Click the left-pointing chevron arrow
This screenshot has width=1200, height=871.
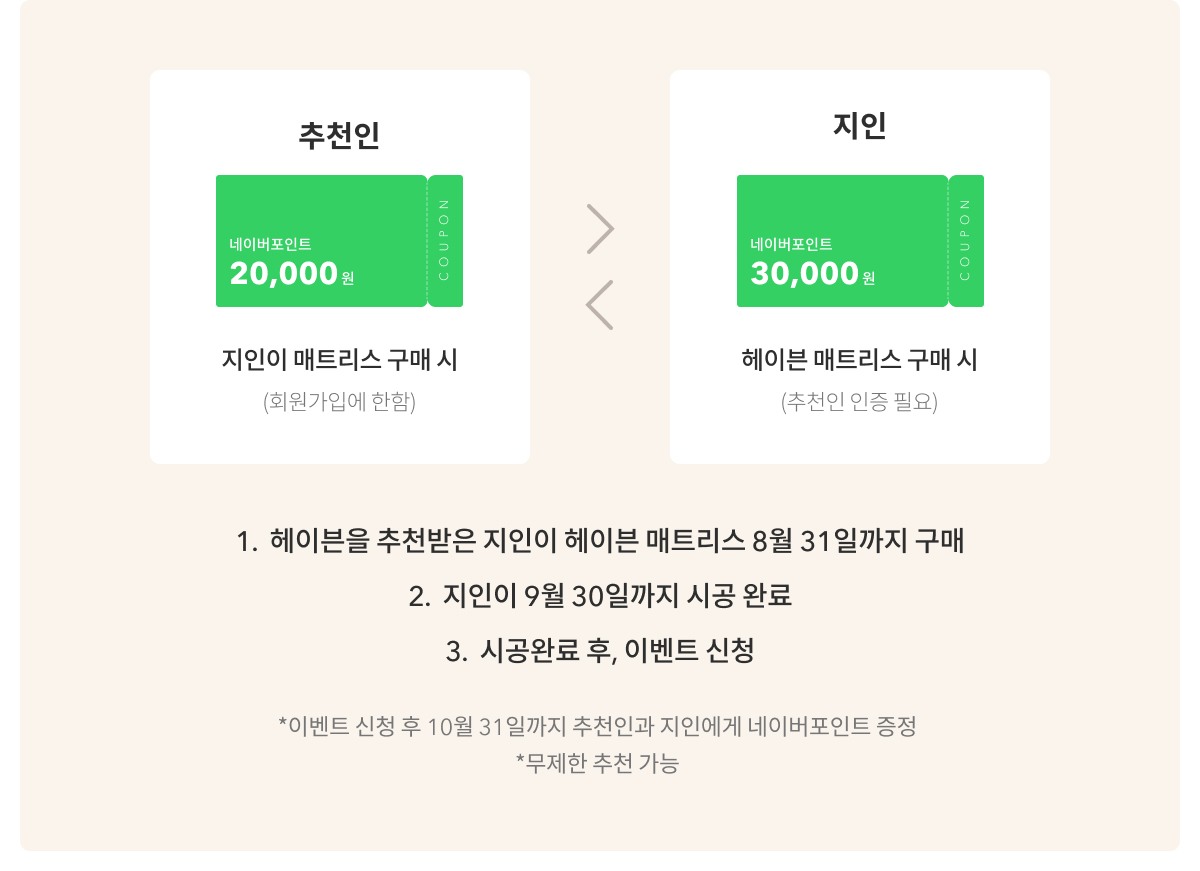(600, 305)
